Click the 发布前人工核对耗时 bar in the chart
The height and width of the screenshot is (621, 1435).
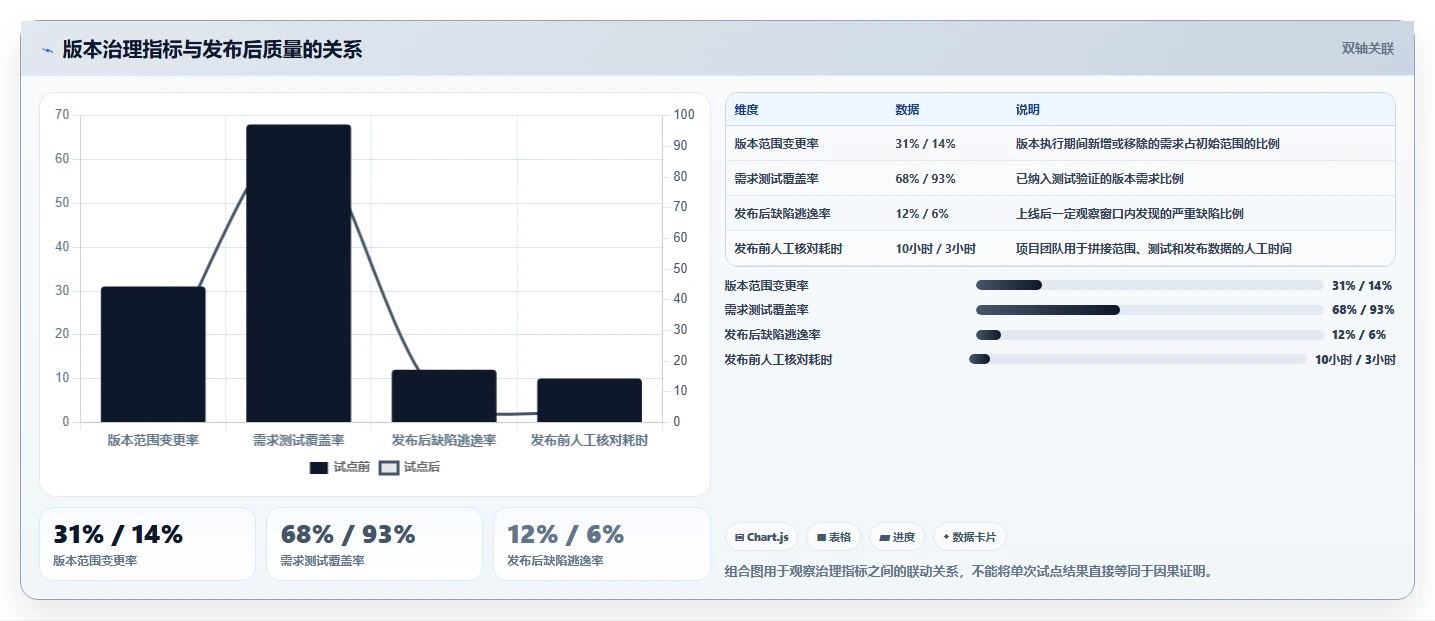coord(589,400)
